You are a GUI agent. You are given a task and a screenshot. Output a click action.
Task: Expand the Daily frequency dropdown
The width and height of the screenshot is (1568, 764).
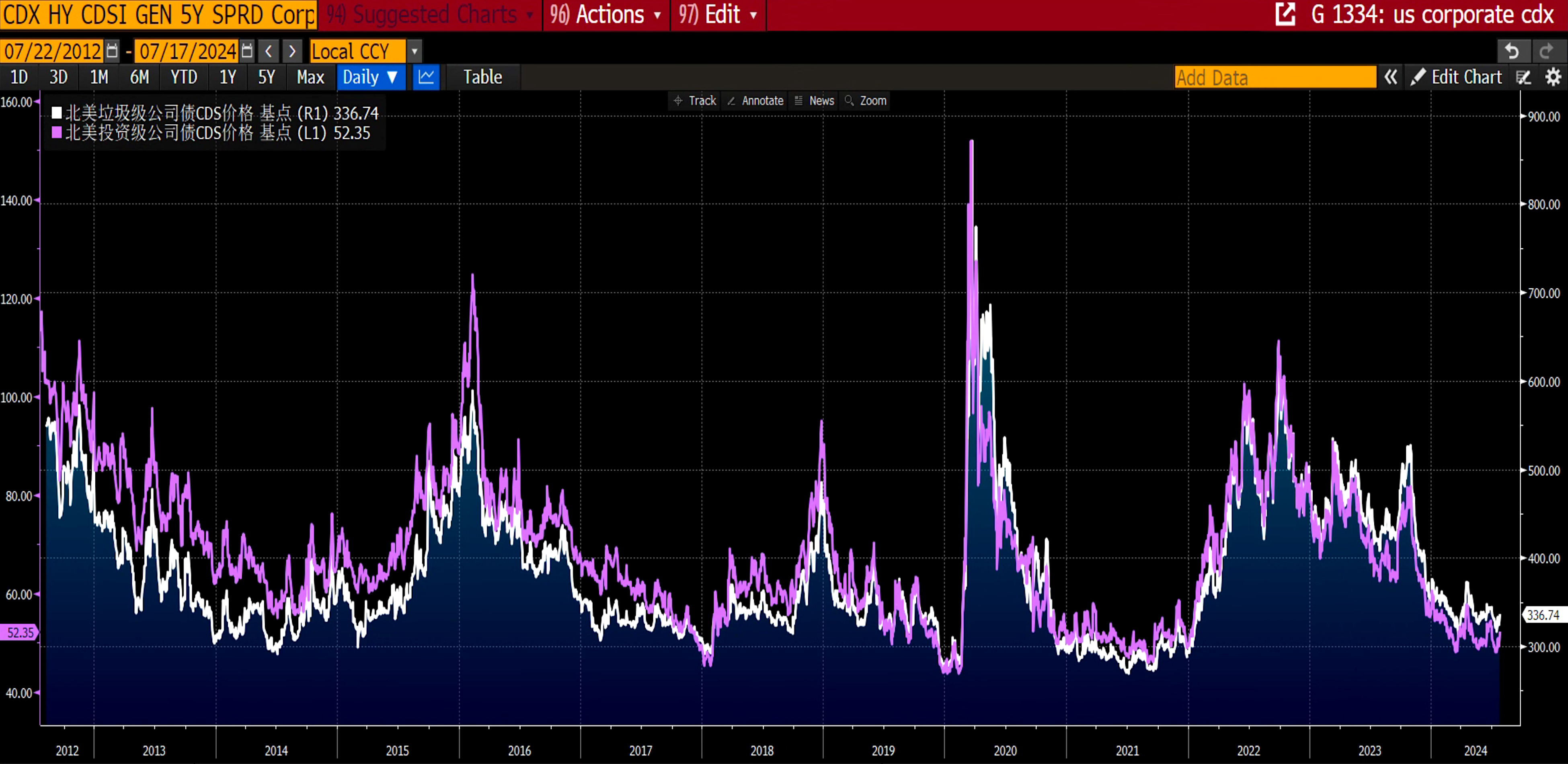(371, 77)
